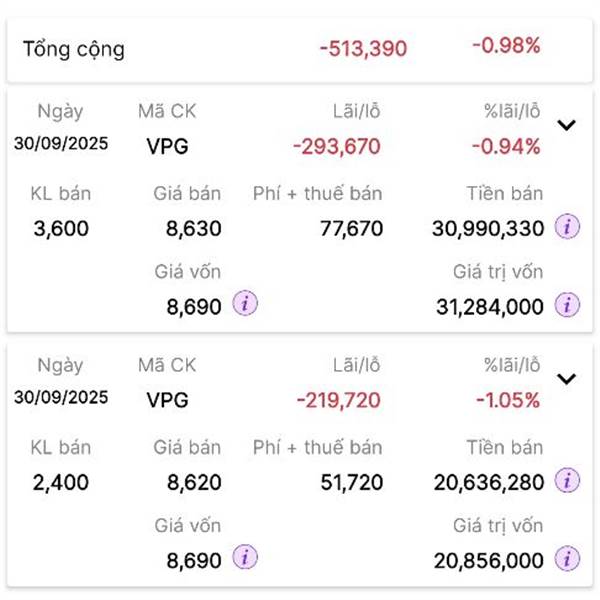Open info for 20,636,280 sale proceeds
Screen dimensions: 600x600
(567, 482)
